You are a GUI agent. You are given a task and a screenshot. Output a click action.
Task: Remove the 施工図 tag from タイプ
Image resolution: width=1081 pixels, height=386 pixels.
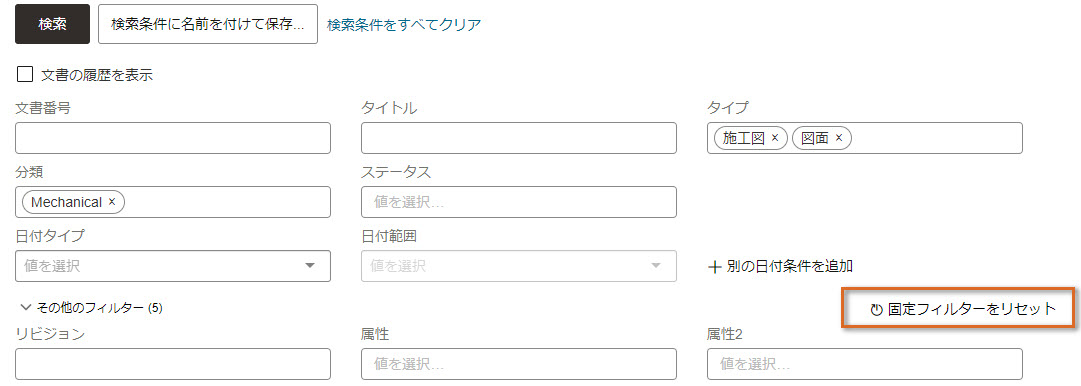[775, 138]
